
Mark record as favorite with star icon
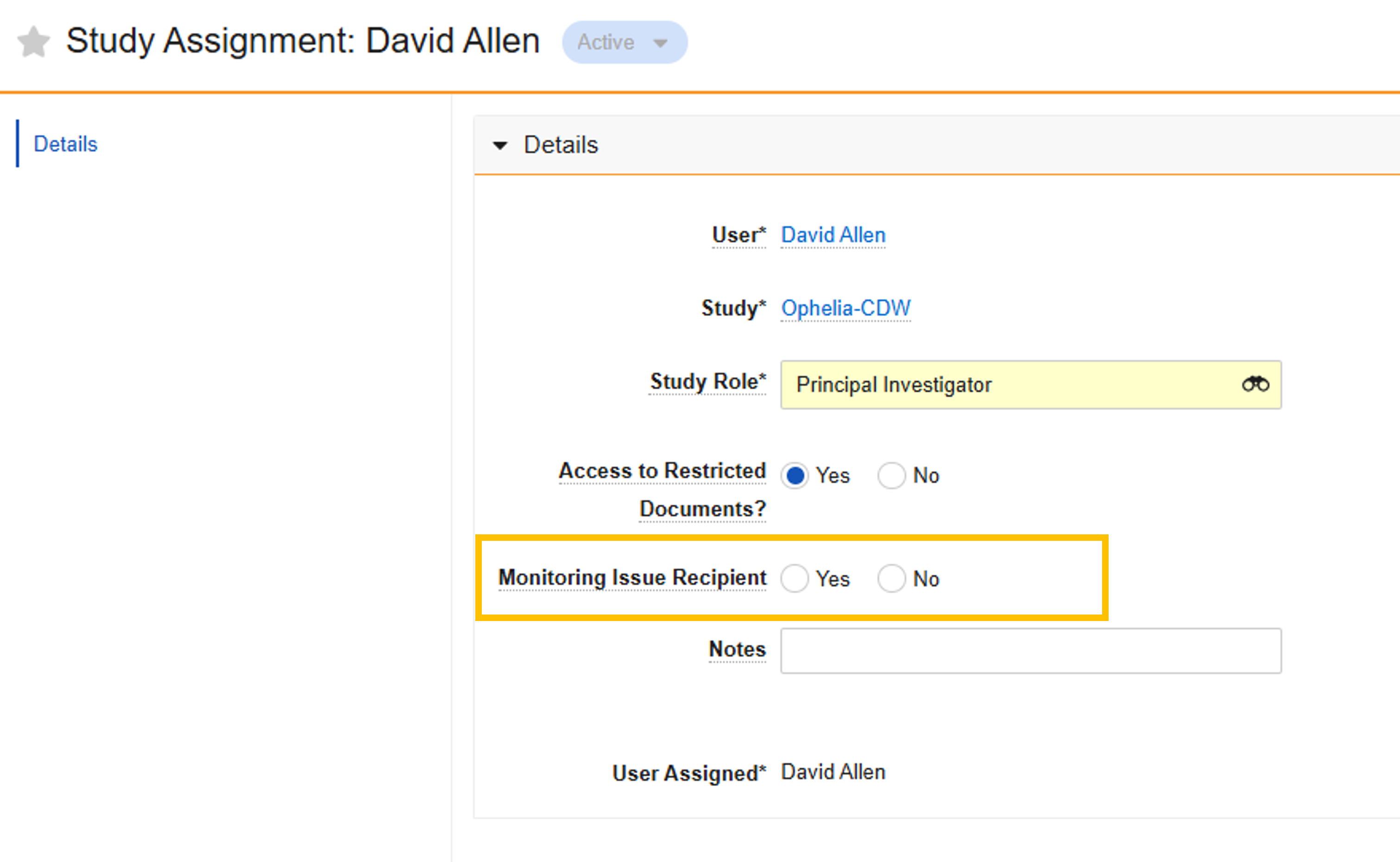(34, 42)
